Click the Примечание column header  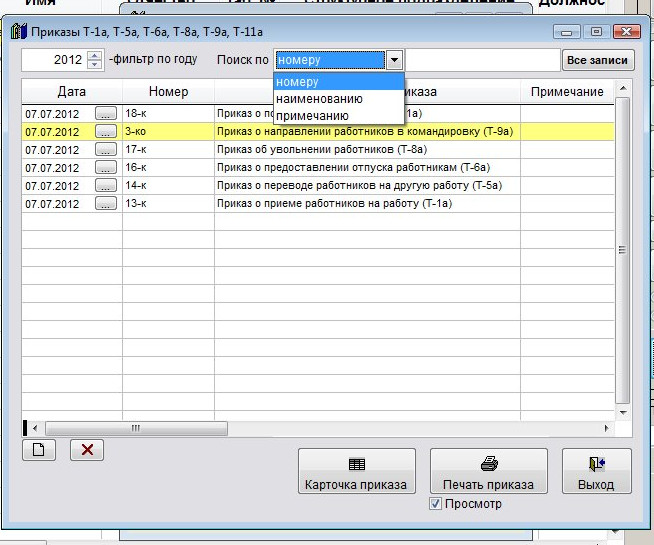pos(567,91)
